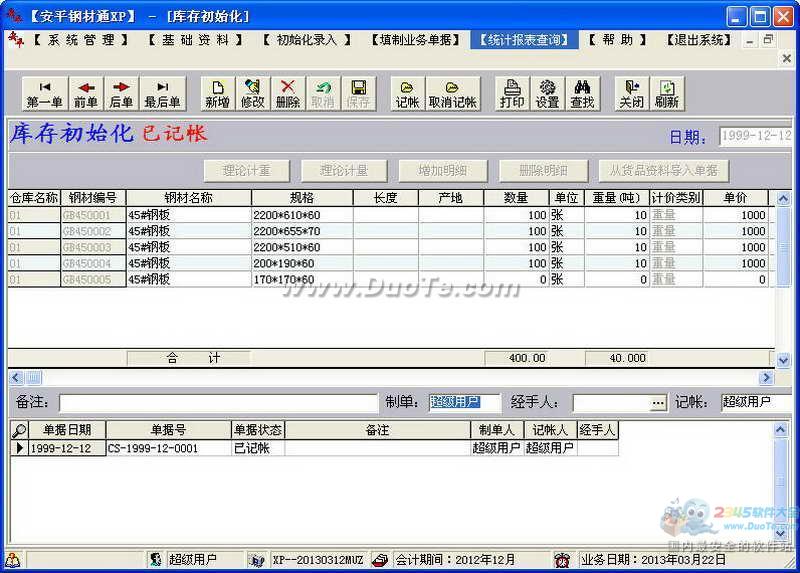Viewport: 800px width, 573px height.
Task: Print the document via 打印
Action: (x=512, y=94)
